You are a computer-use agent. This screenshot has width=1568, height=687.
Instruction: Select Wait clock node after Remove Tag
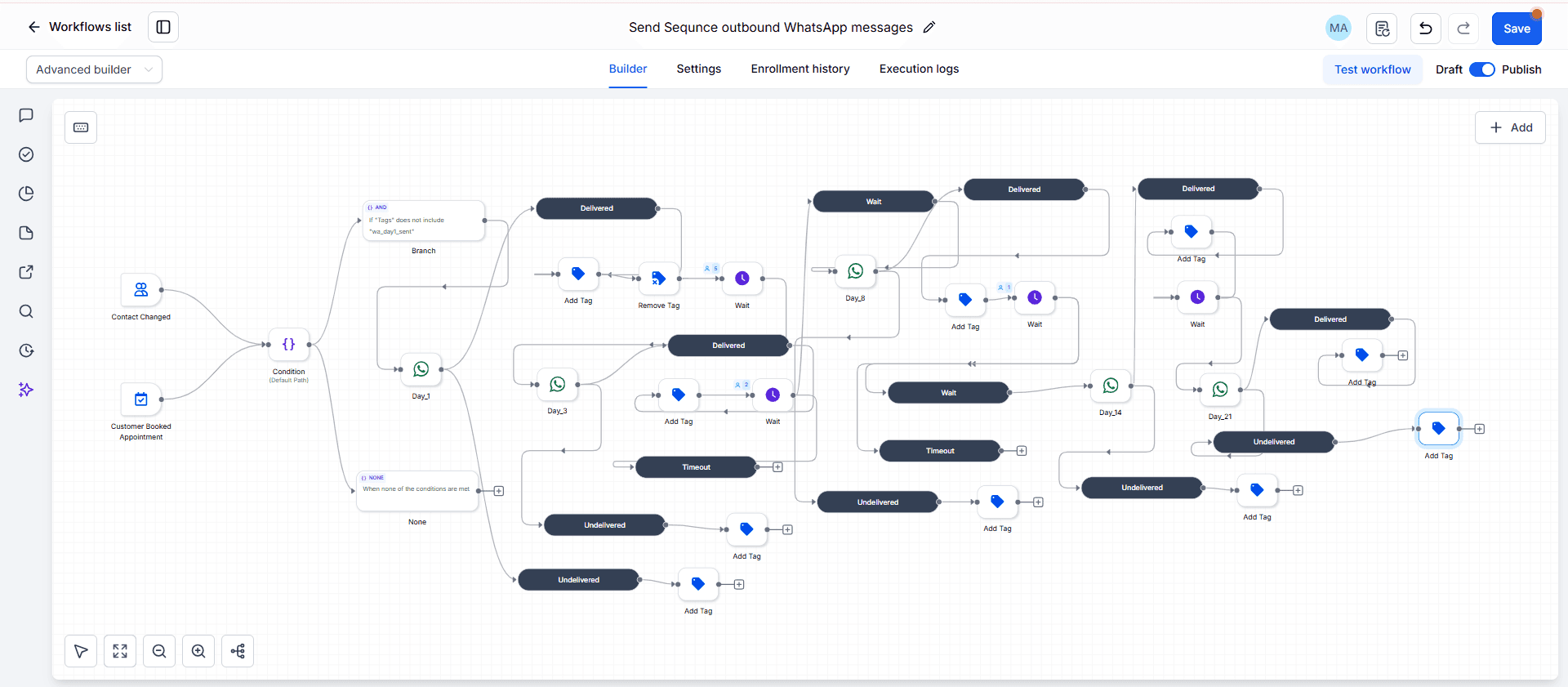[x=742, y=279]
